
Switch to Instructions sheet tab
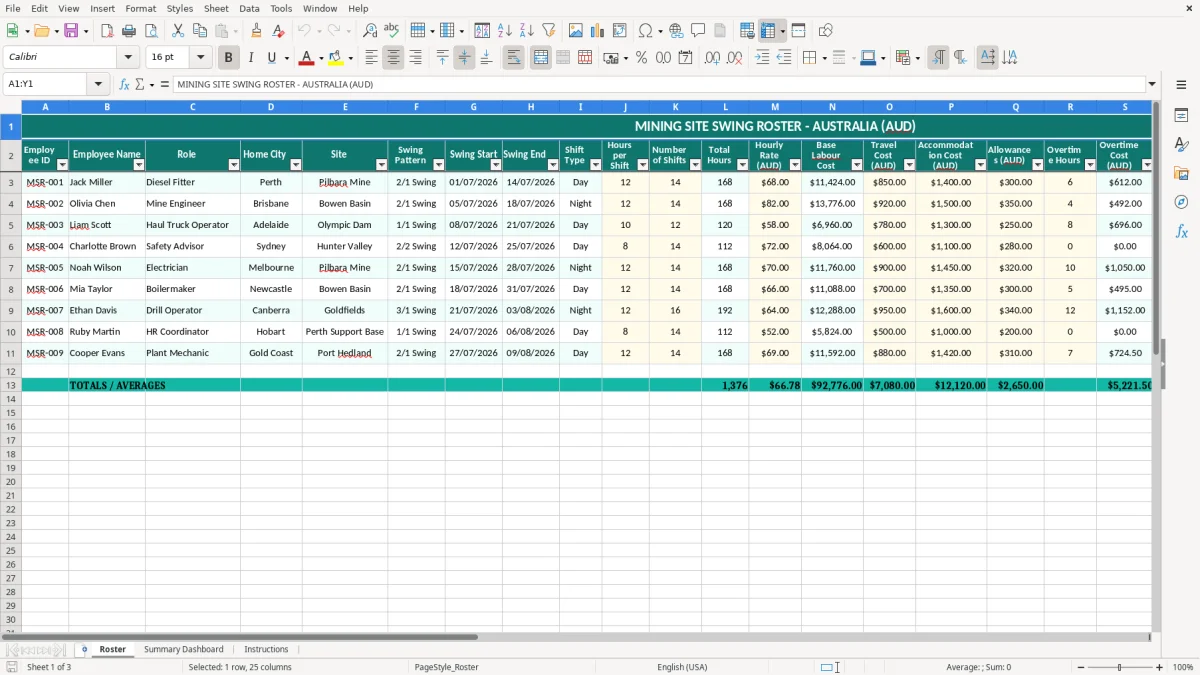tap(266, 649)
